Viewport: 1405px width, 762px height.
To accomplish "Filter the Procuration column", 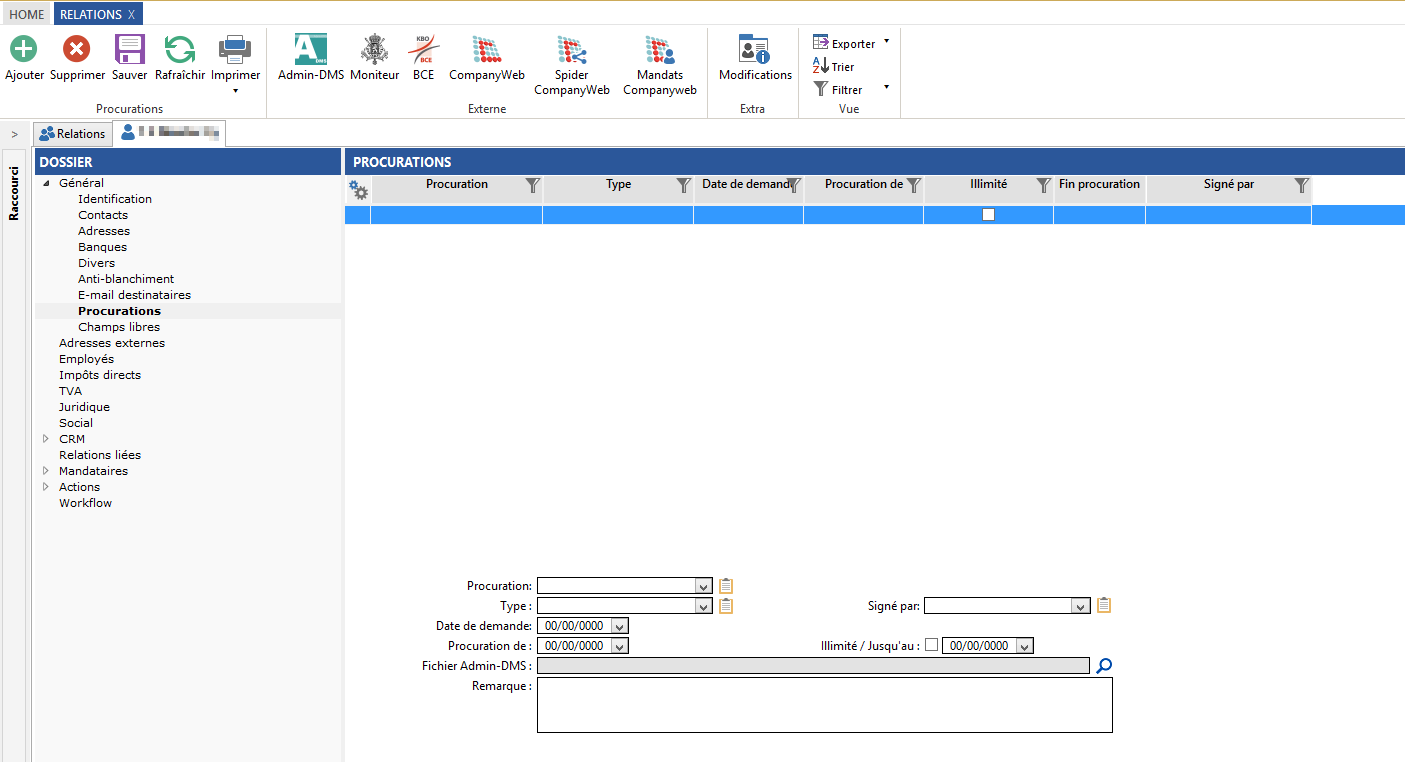I will (x=533, y=185).
